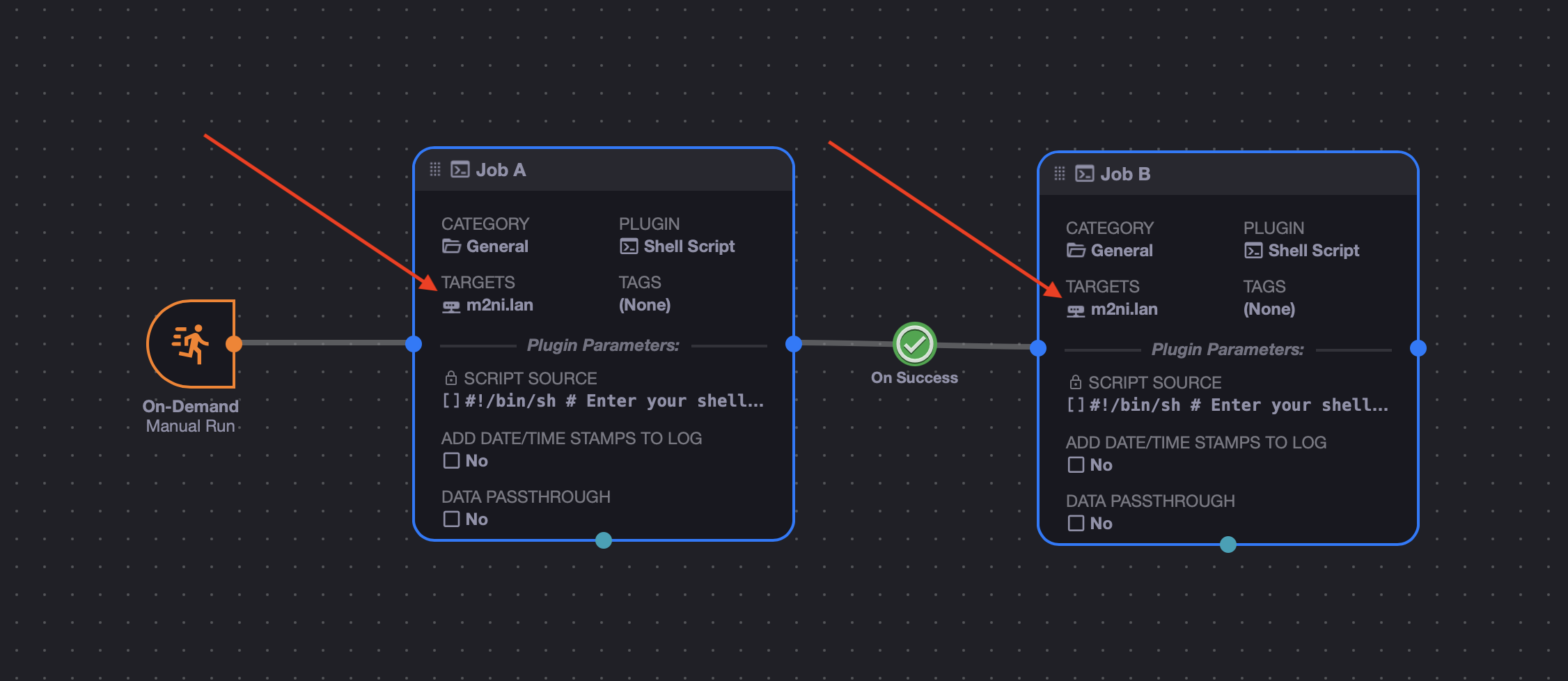Select the Job B title text
The image size is (1568, 681).
pos(1125,174)
